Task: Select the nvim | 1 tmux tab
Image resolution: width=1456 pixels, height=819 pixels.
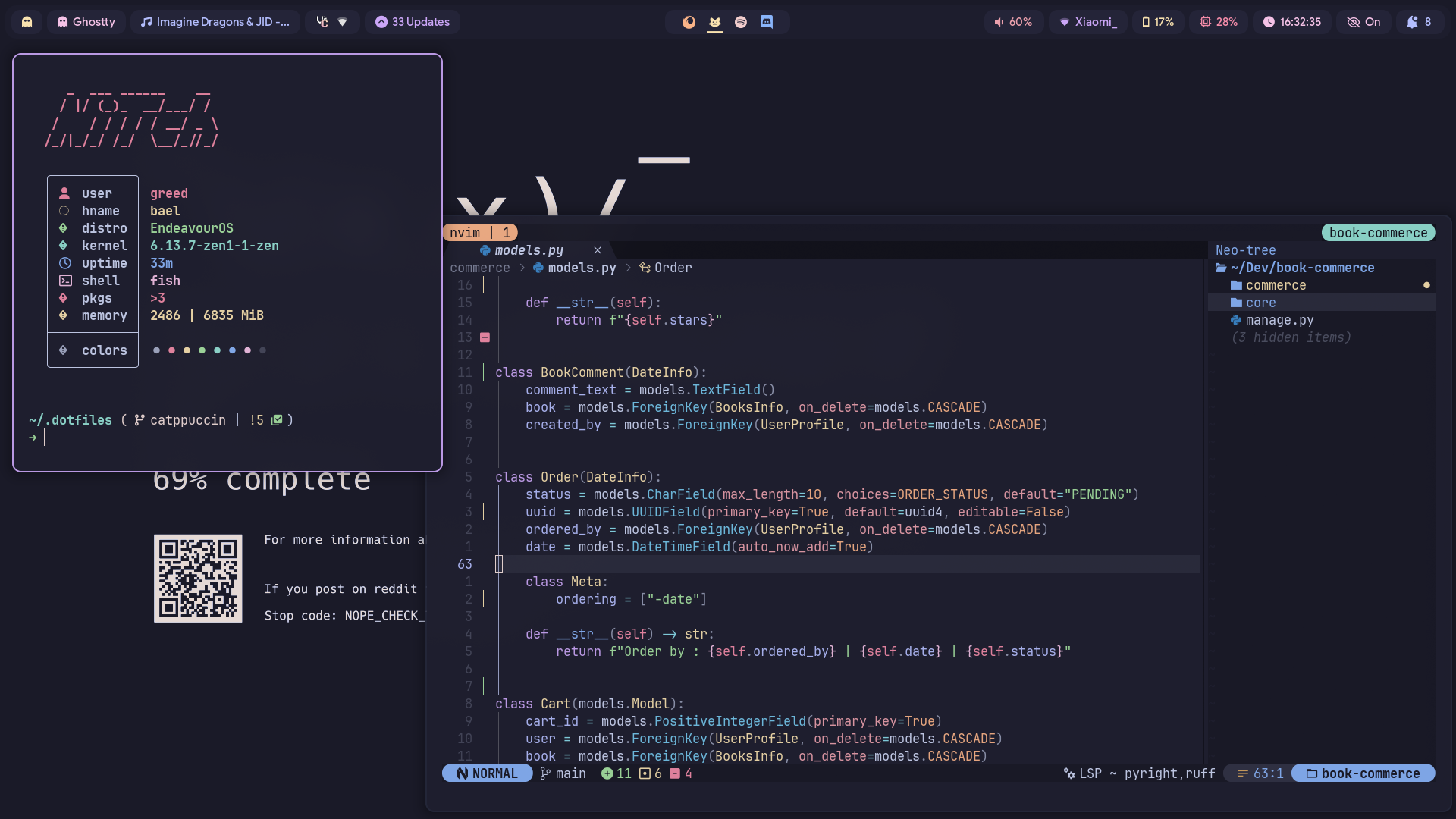Action: click(480, 233)
